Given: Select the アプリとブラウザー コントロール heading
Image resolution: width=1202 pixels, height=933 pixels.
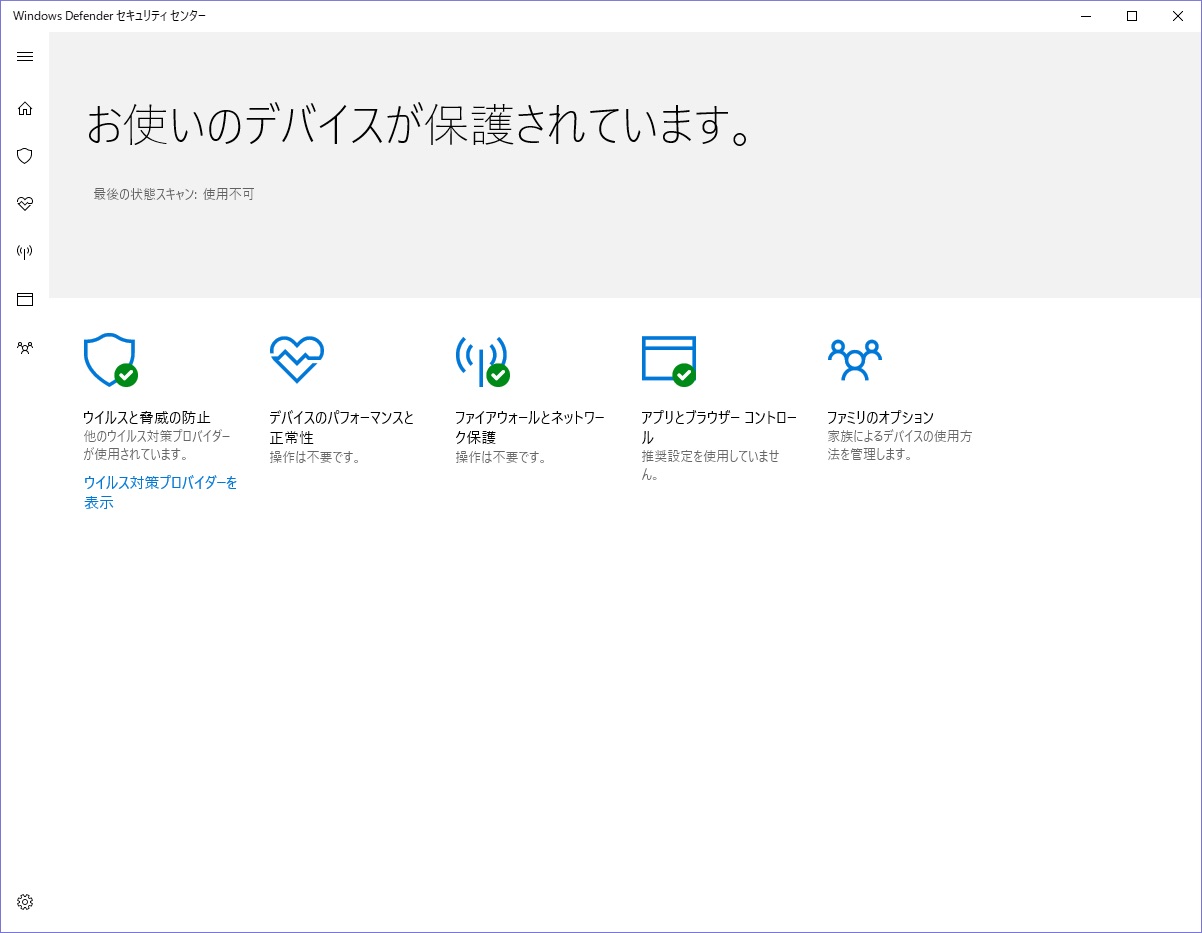Looking at the screenshot, I should click(x=719, y=427).
